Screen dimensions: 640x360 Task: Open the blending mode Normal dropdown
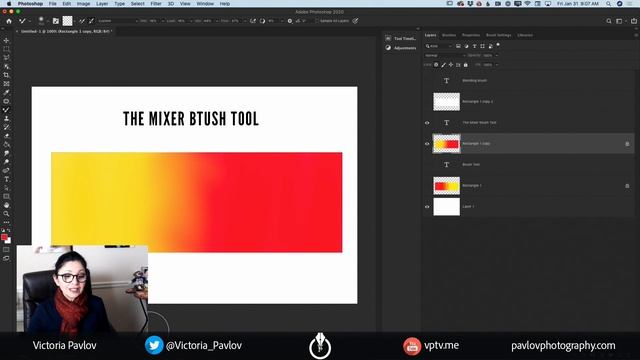pyautogui.click(x=445, y=55)
